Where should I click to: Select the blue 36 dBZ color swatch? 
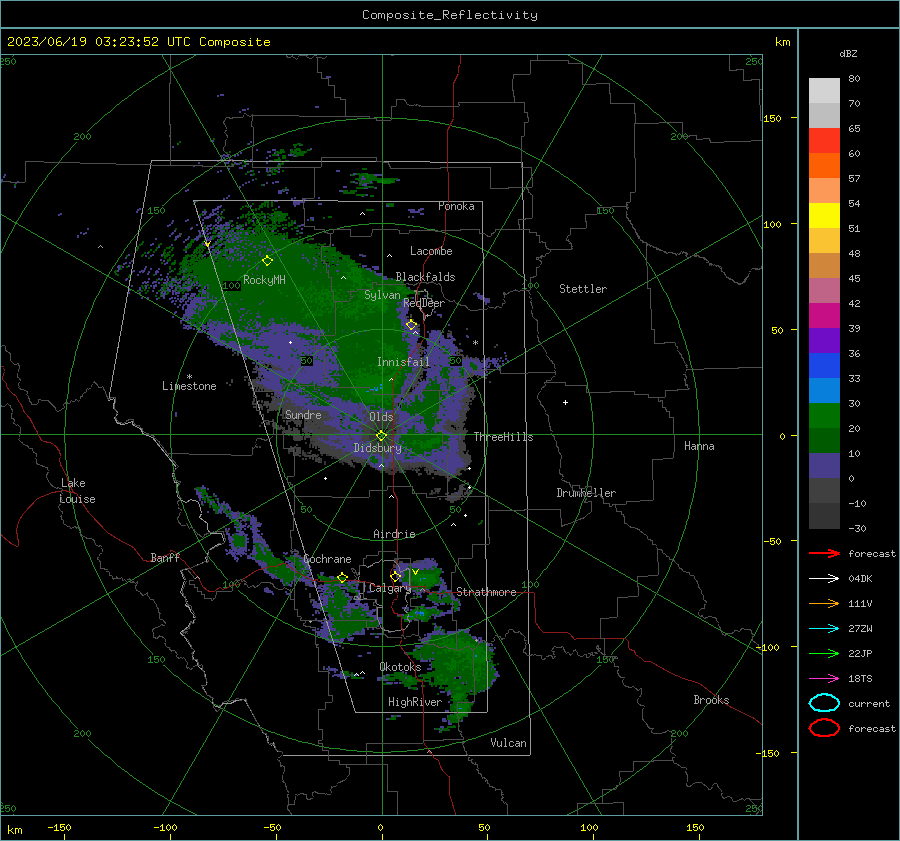point(824,366)
